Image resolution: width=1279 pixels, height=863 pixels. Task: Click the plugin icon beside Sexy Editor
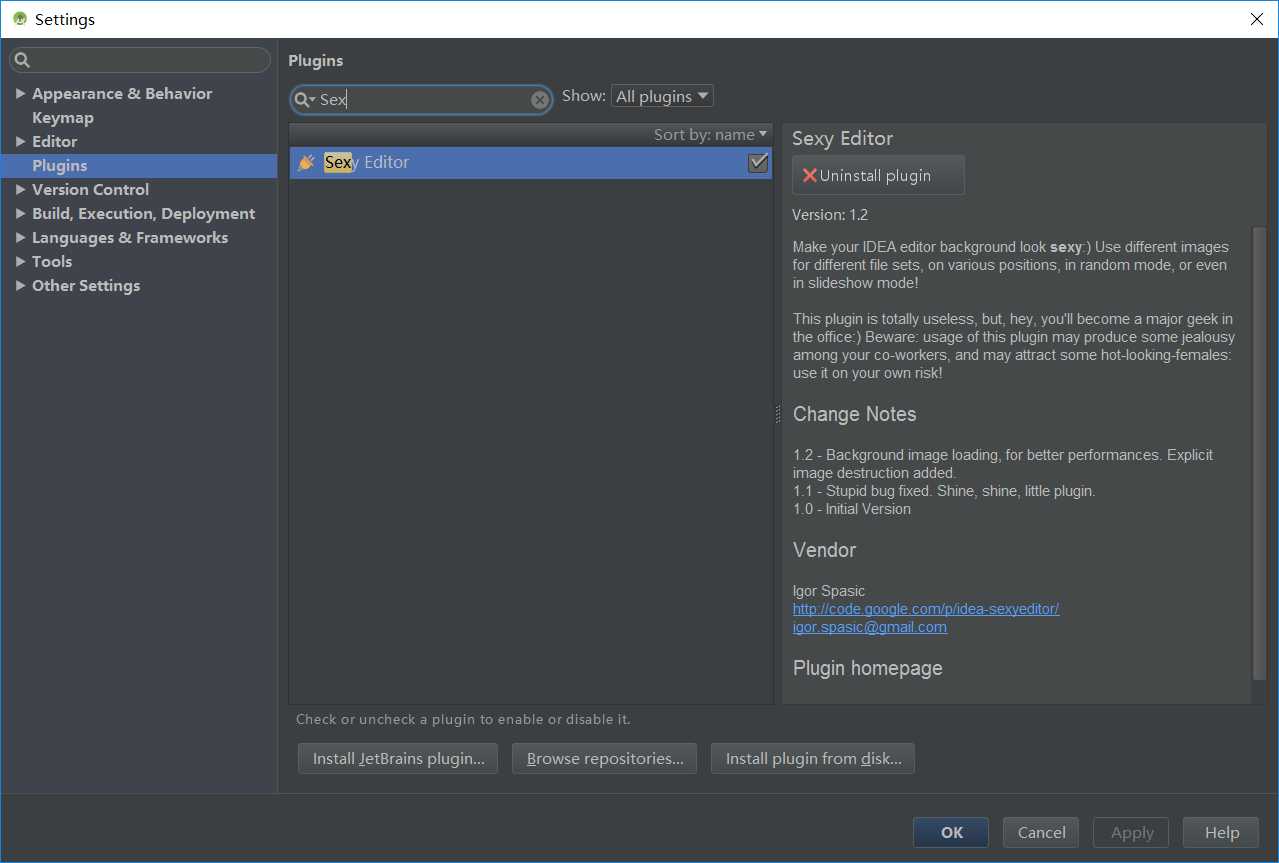306,162
